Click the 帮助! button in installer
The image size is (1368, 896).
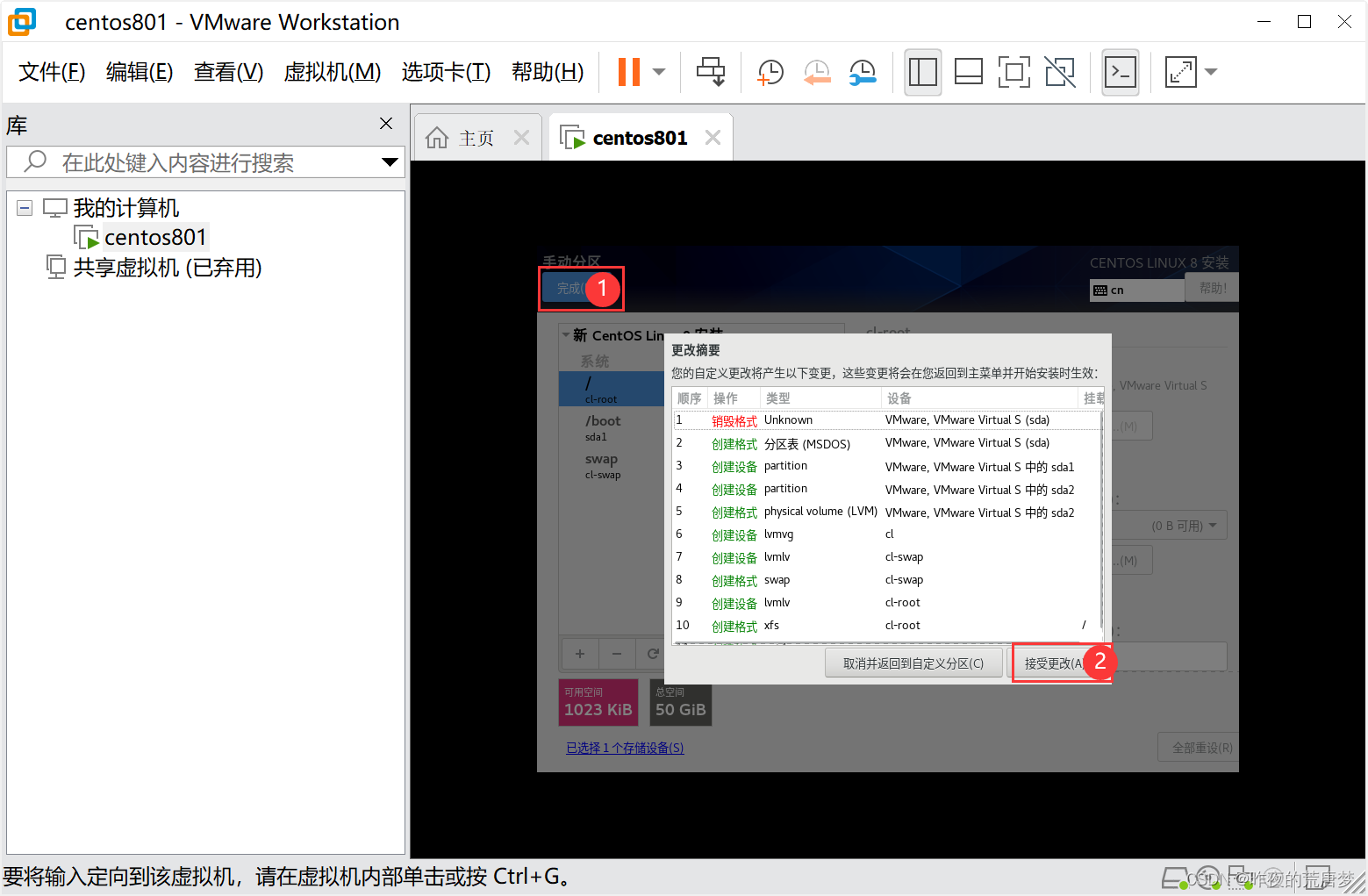click(x=1212, y=288)
